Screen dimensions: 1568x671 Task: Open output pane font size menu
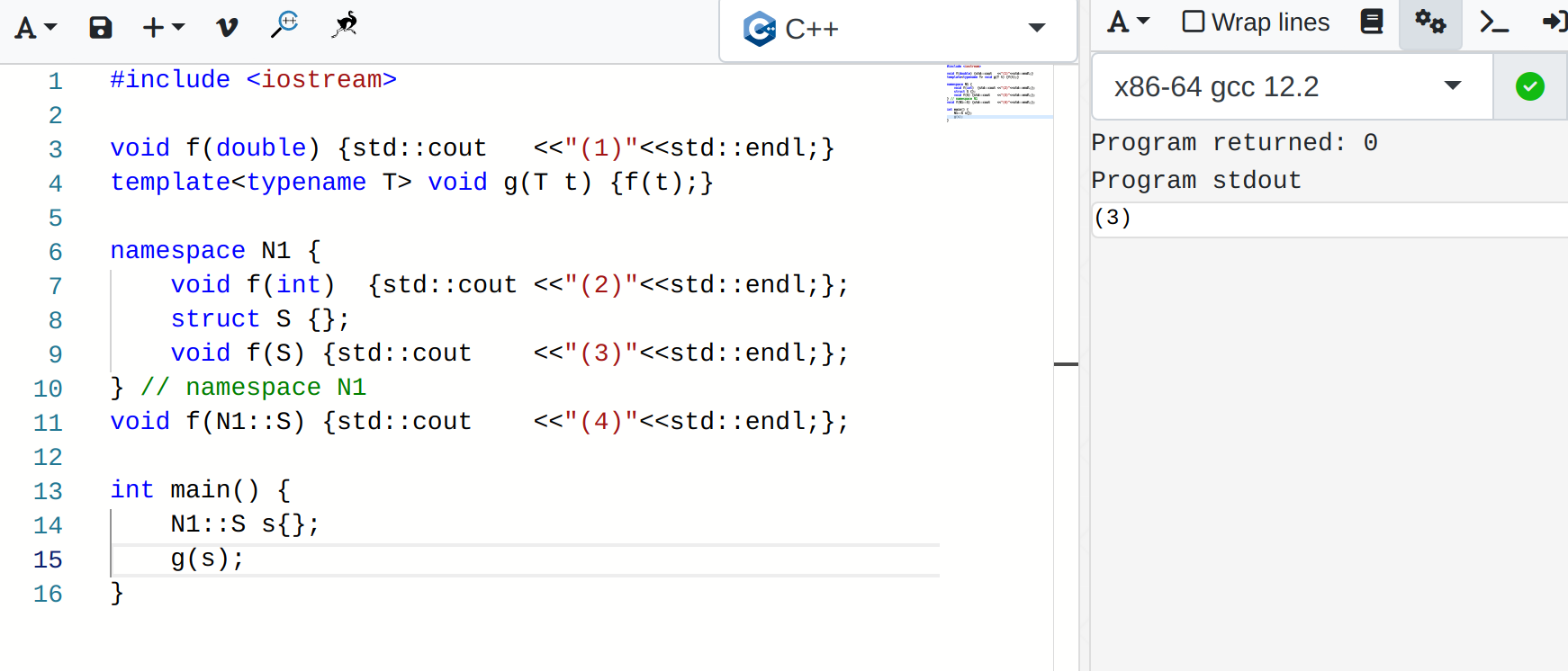coord(1129,22)
